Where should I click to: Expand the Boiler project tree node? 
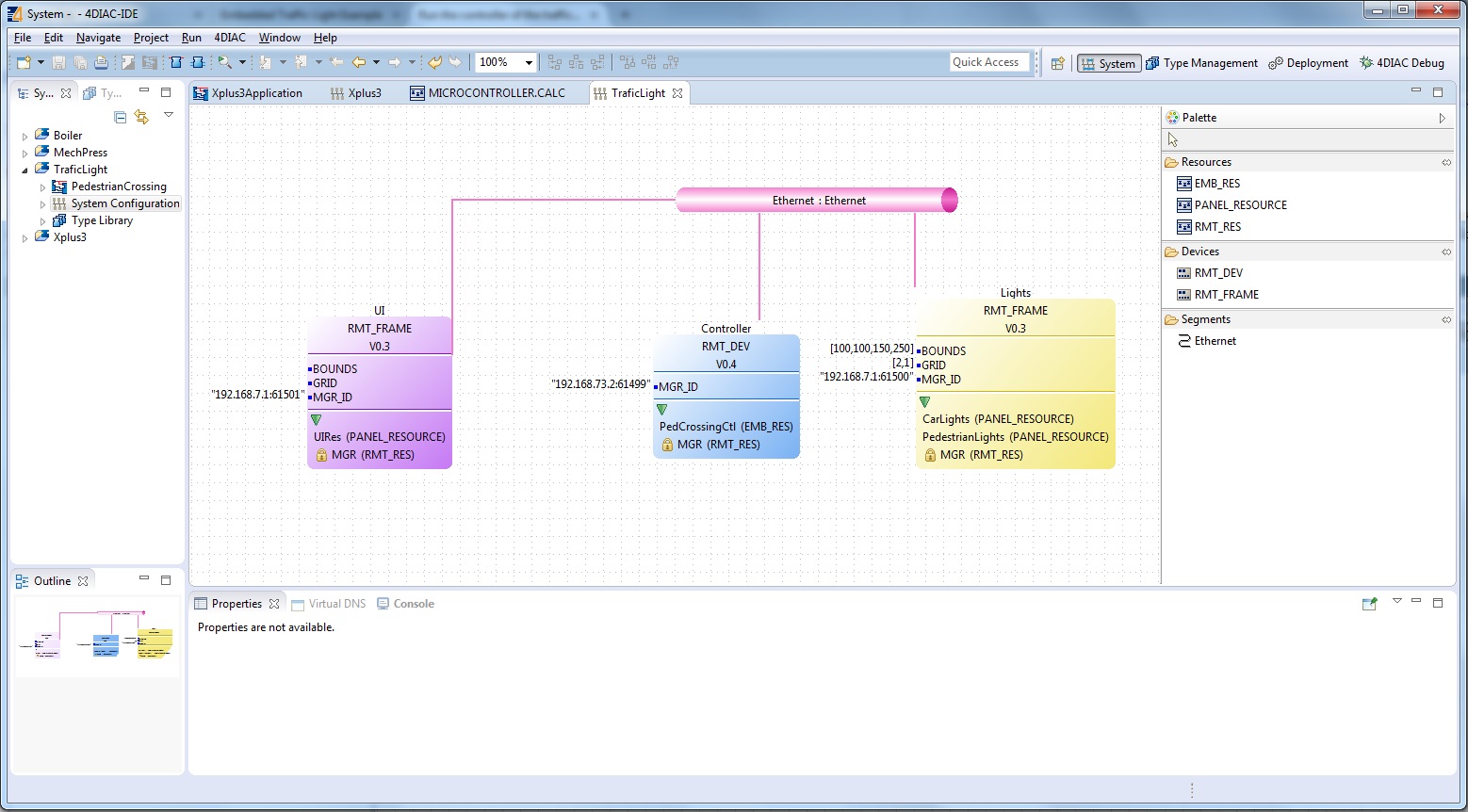tap(24, 136)
